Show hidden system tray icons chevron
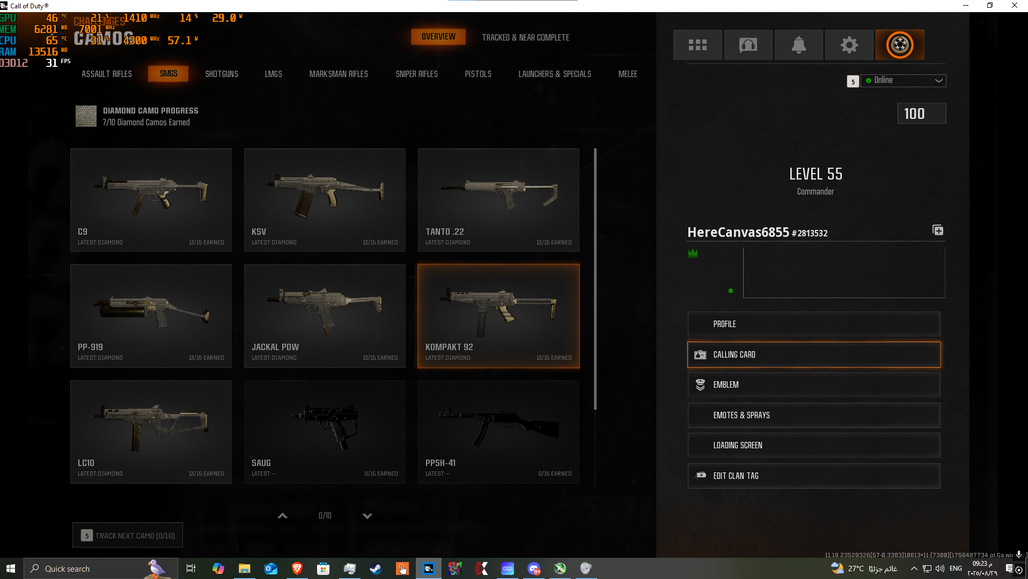The width and height of the screenshot is (1028, 579). point(914,569)
